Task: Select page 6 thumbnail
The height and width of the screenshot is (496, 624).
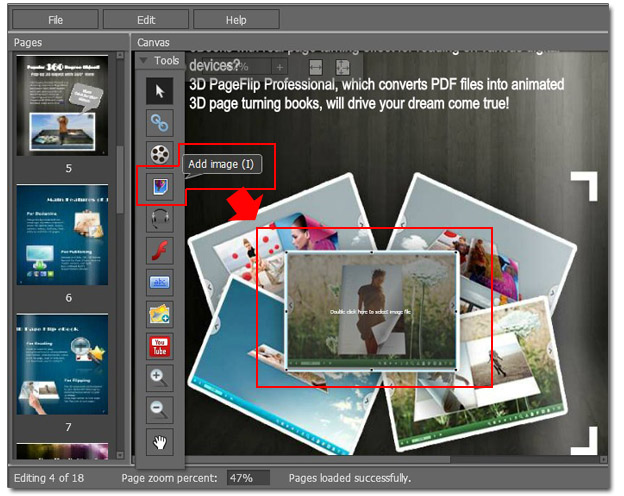Action: [x=62, y=235]
